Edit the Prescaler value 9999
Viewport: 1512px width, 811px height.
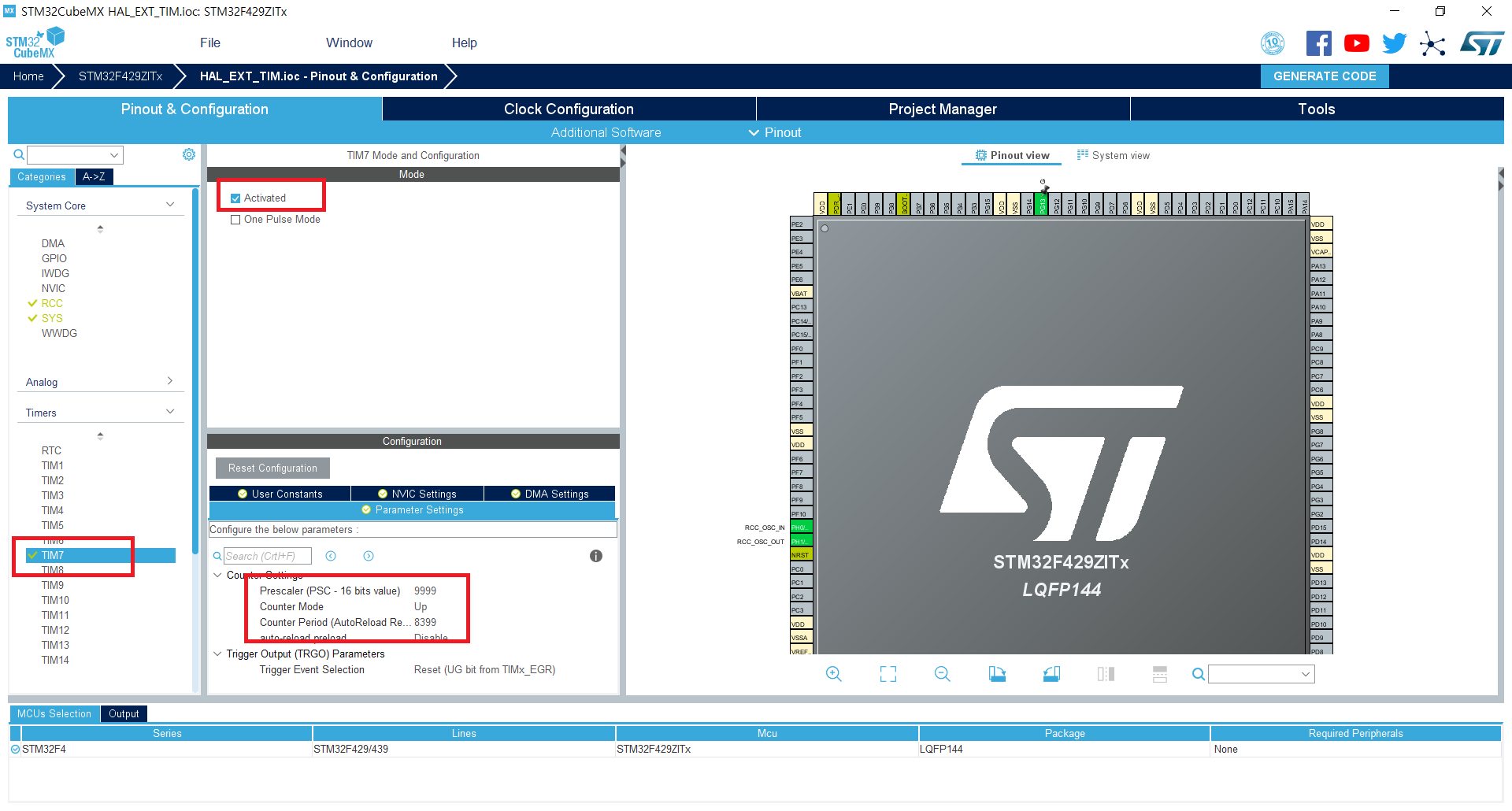tap(425, 591)
